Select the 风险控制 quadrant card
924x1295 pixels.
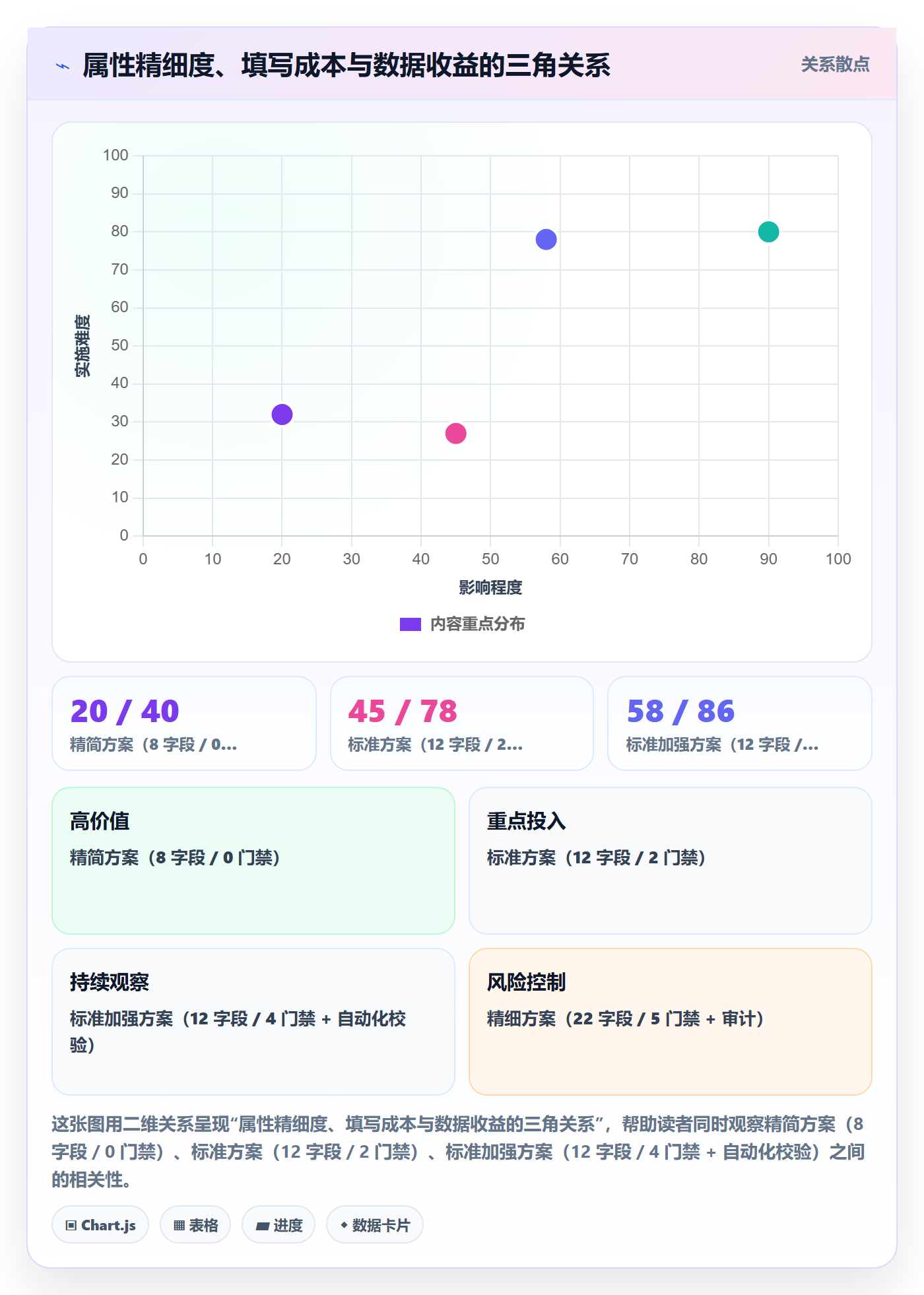[671, 1022]
